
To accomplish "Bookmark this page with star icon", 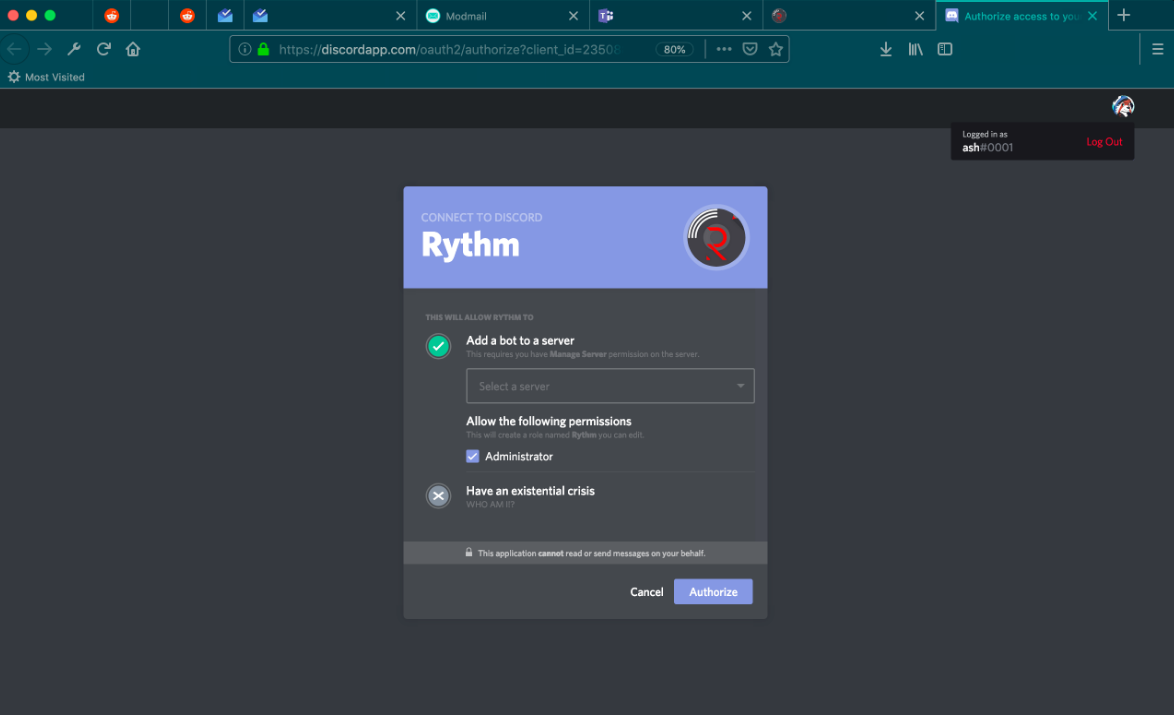I will click(x=776, y=49).
